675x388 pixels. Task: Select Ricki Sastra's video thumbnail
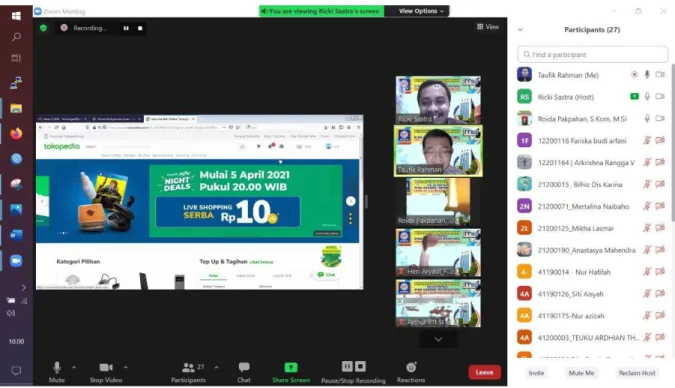tap(438, 100)
